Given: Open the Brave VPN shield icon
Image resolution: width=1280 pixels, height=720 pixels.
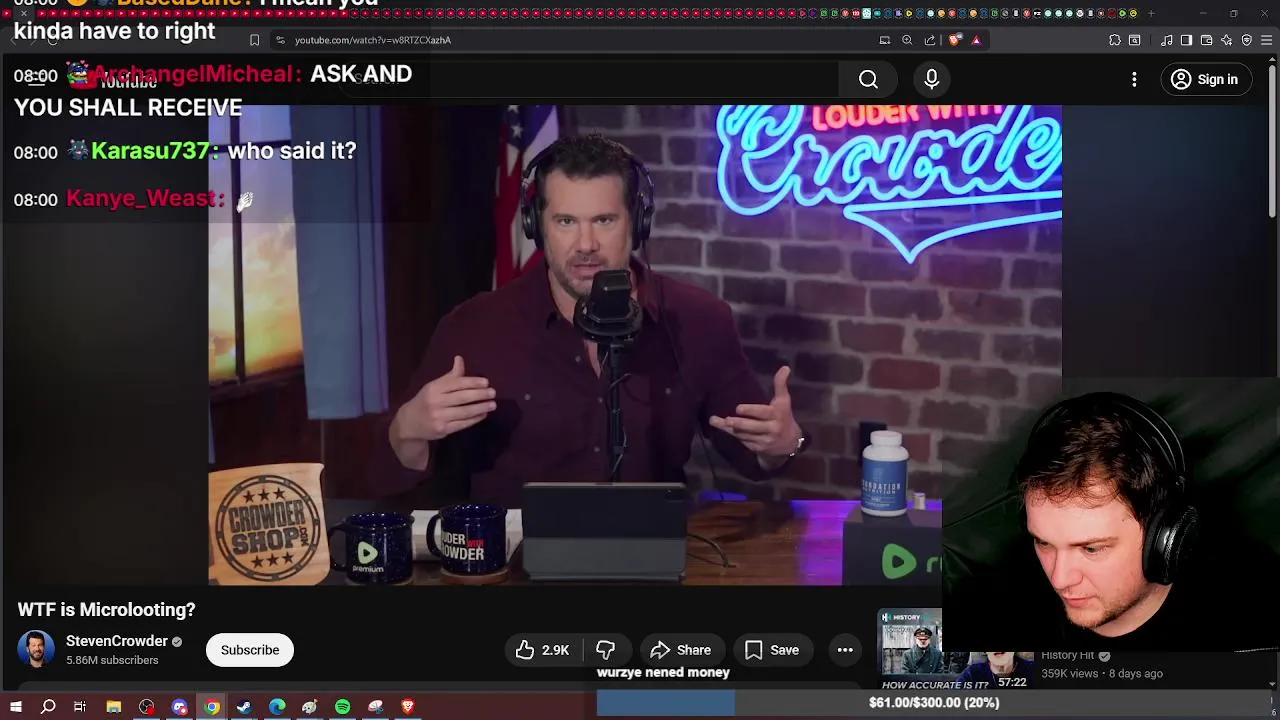Looking at the screenshot, I should click(1247, 40).
